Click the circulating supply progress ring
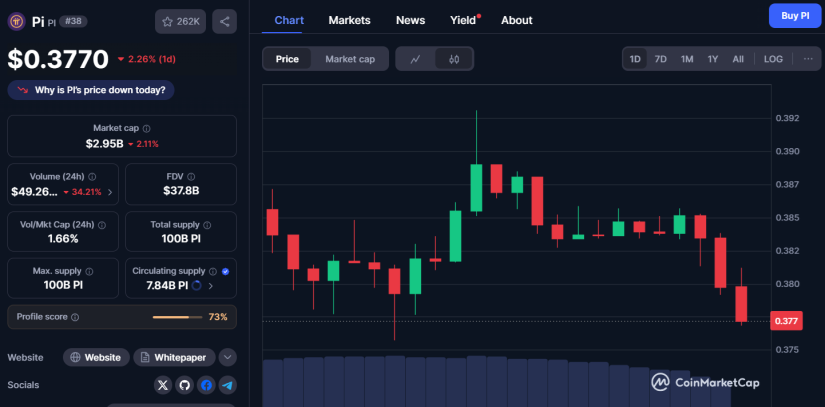This screenshot has height=407, width=825. pyautogui.click(x=197, y=286)
